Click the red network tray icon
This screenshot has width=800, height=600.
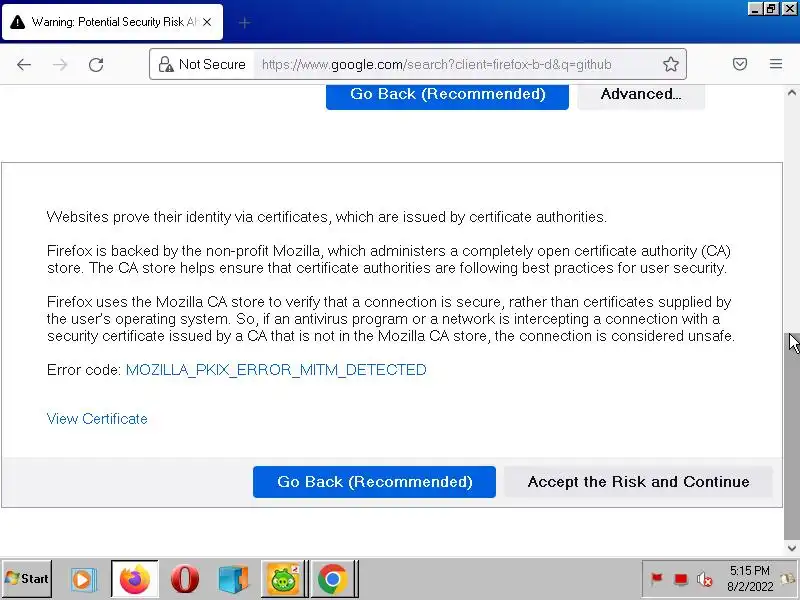pyautogui.click(x=681, y=579)
